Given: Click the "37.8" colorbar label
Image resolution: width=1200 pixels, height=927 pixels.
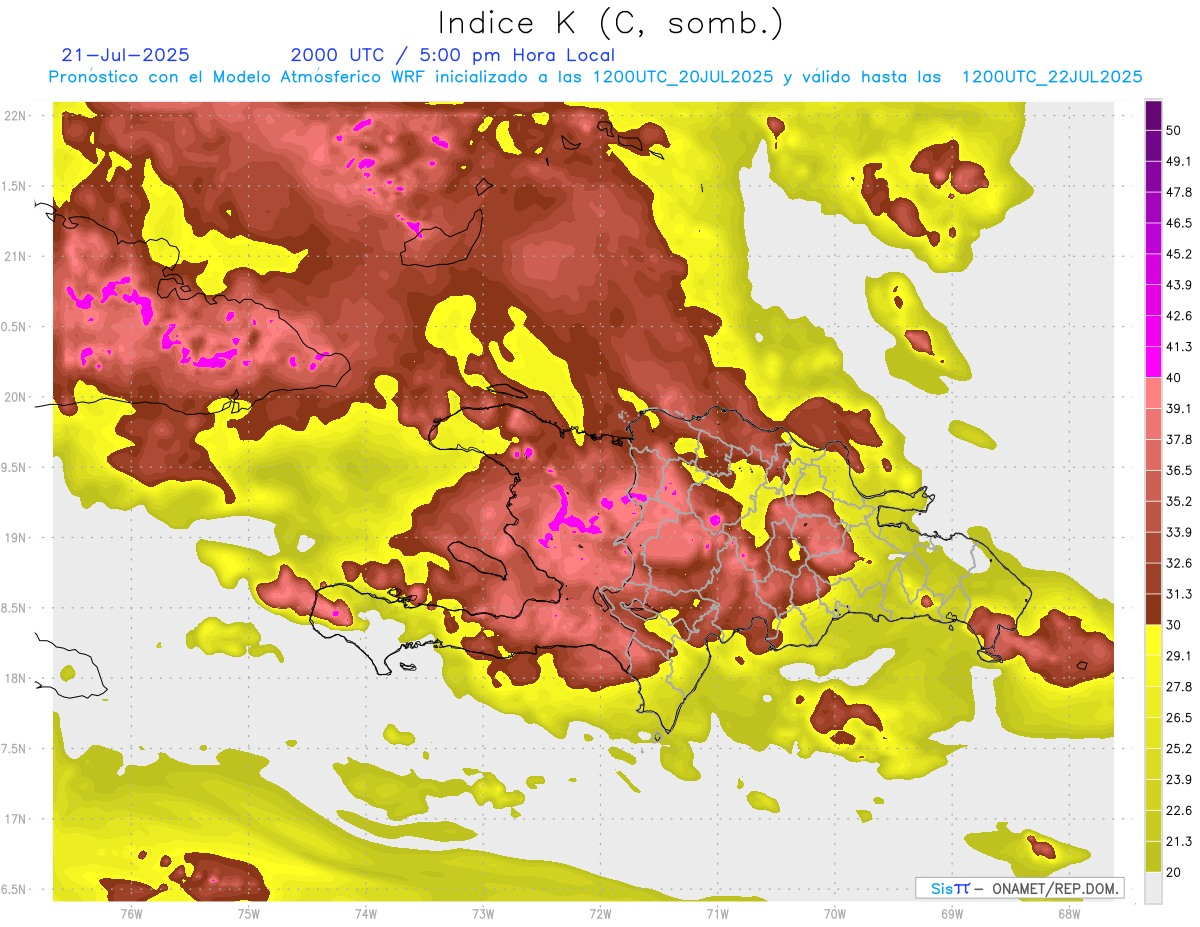Looking at the screenshot, I should [x=1179, y=439].
